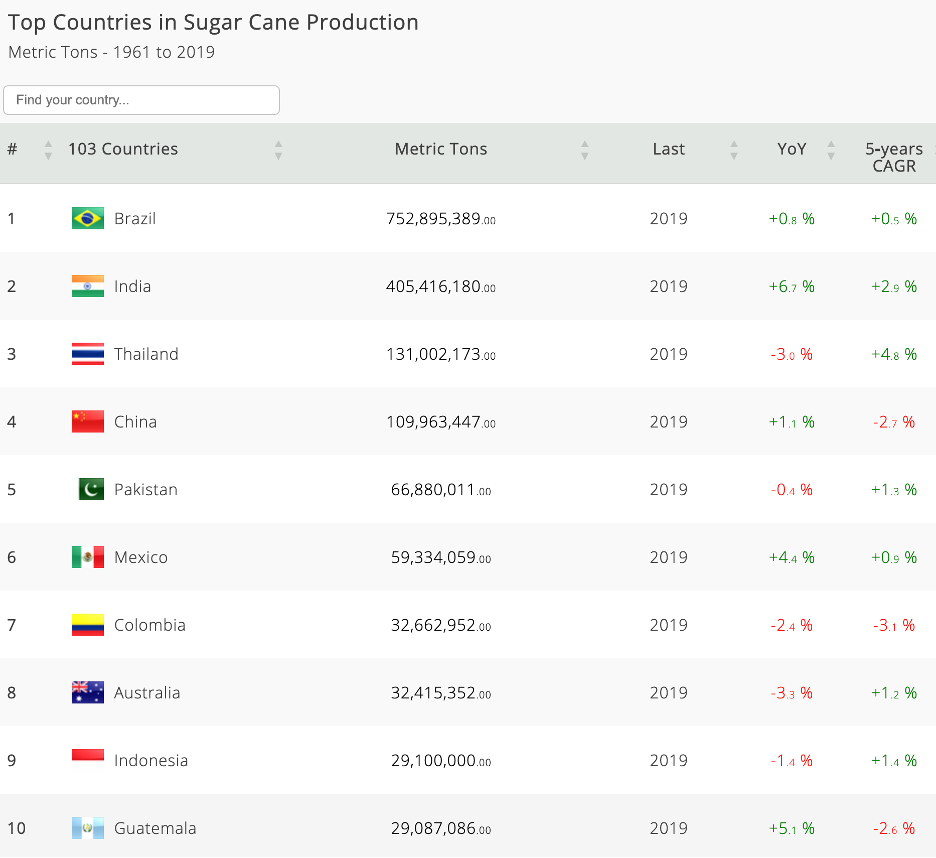Focus the 'Find your country' search field
This screenshot has width=936, height=858.
(x=141, y=100)
